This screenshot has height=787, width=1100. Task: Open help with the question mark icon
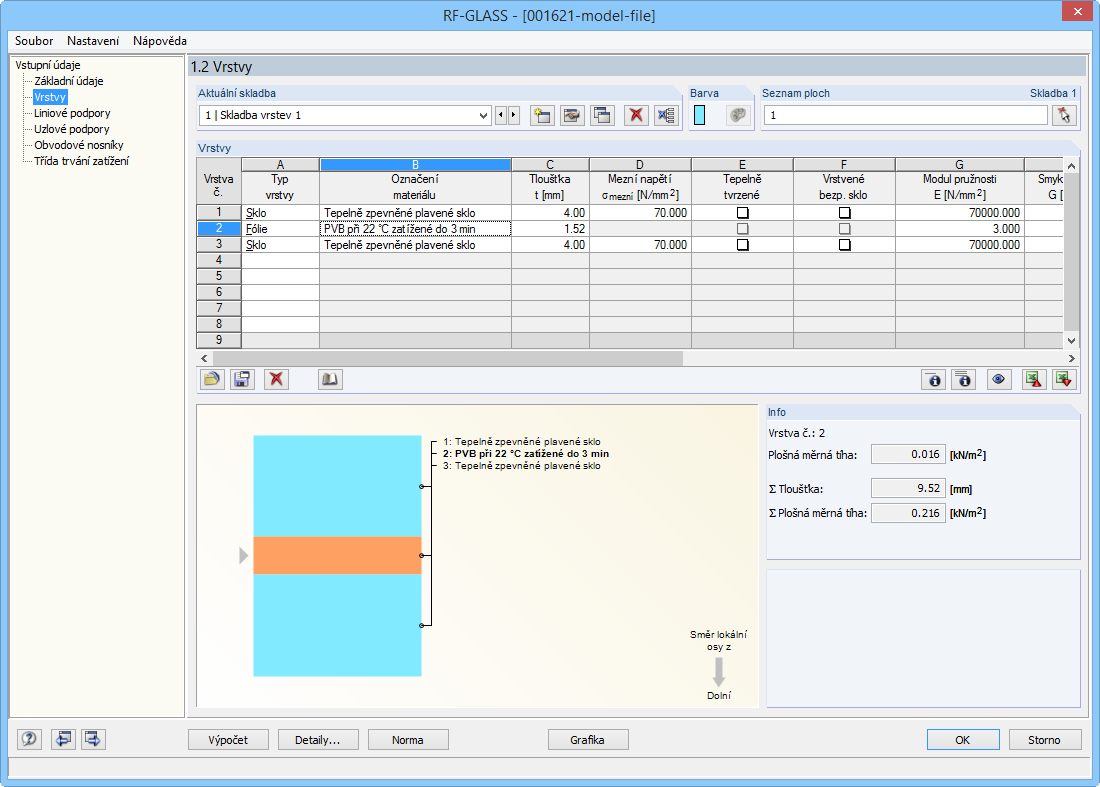[x=29, y=739]
